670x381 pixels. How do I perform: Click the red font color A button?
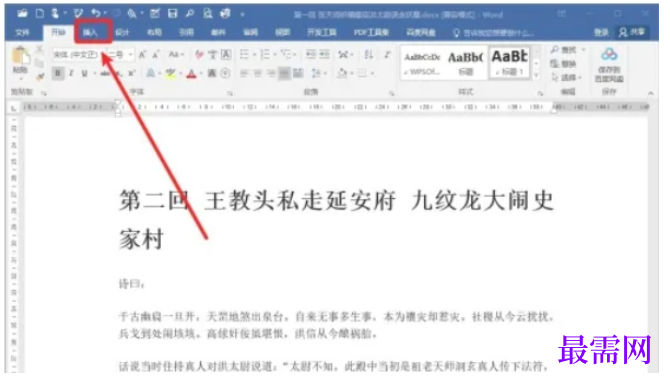click(191, 73)
